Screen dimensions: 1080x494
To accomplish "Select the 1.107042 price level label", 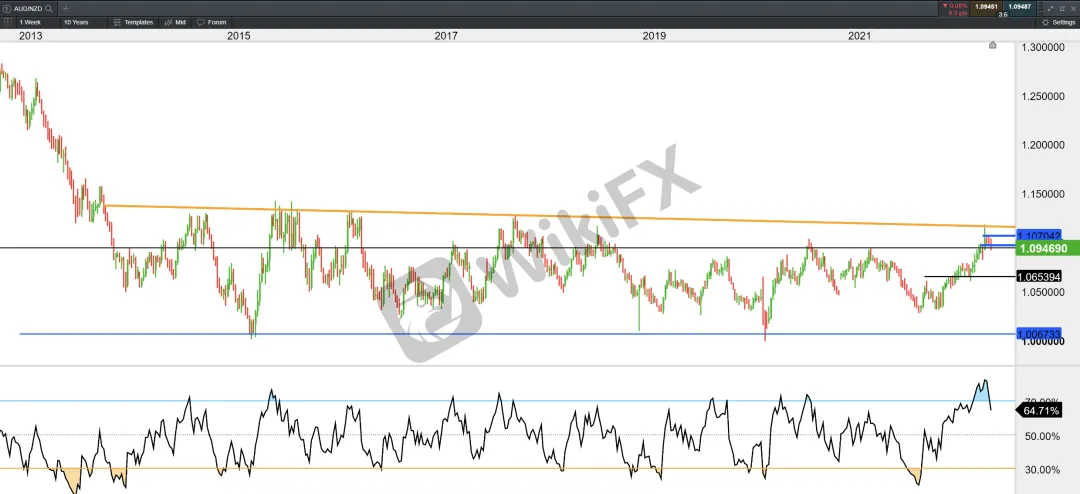I will coord(1039,235).
